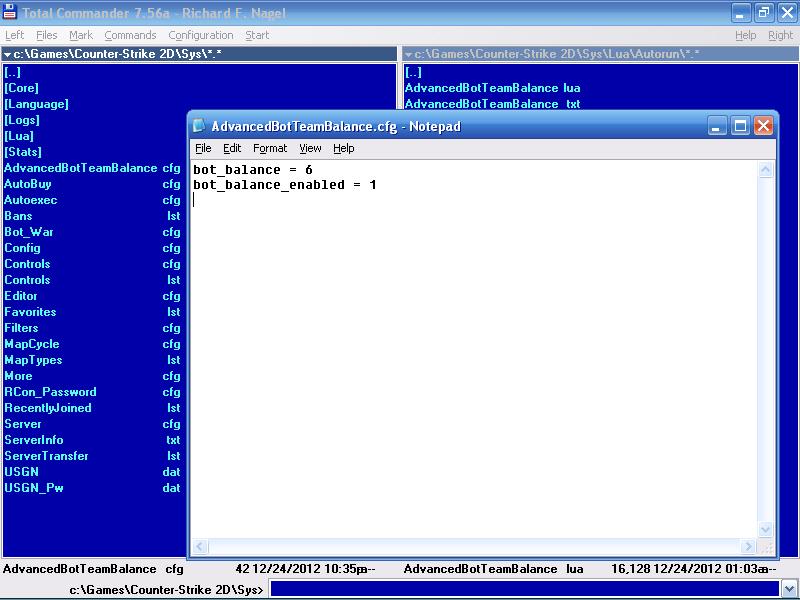This screenshot has width=800, height=600.
Task: Open the Commands menu in Total Commander
Action: [130, 35]
